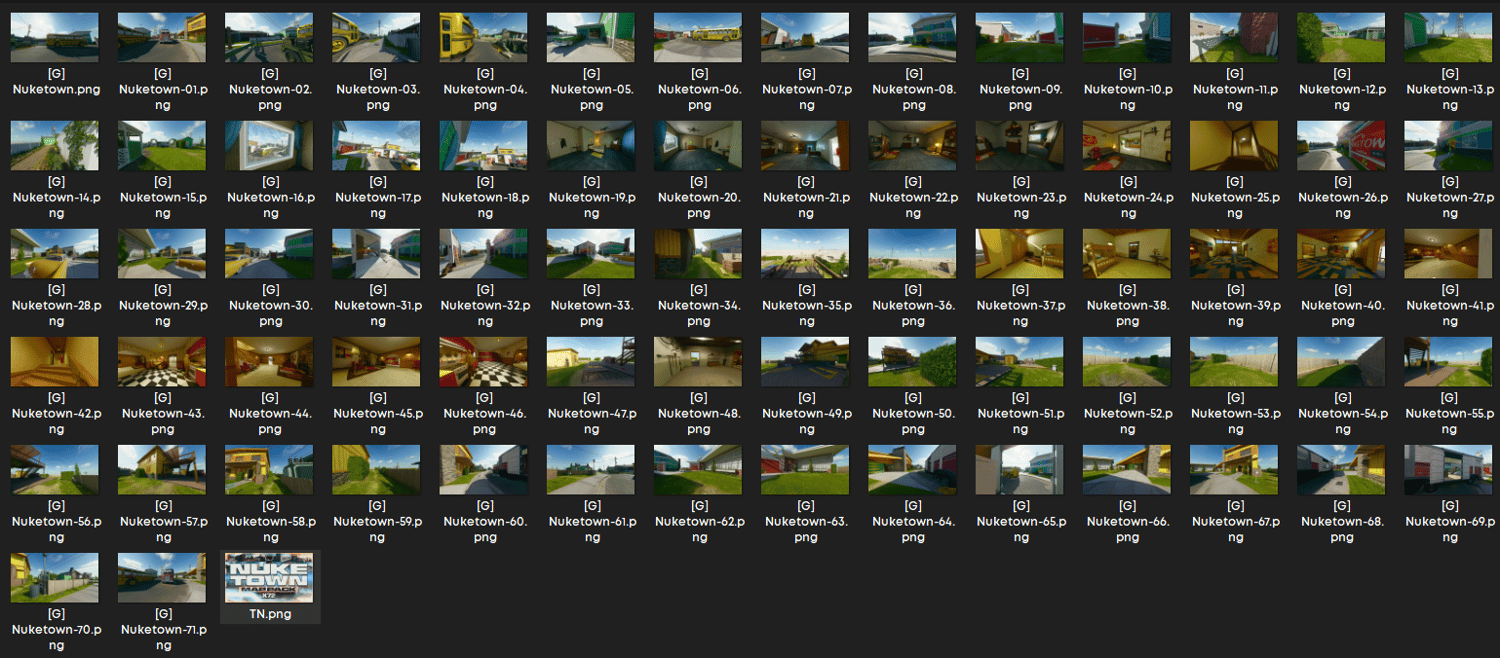The image size is (1500, 658).
Task: Choose the [G] Nuketown-27.png thumbnail
Action: pos(1449,146)
